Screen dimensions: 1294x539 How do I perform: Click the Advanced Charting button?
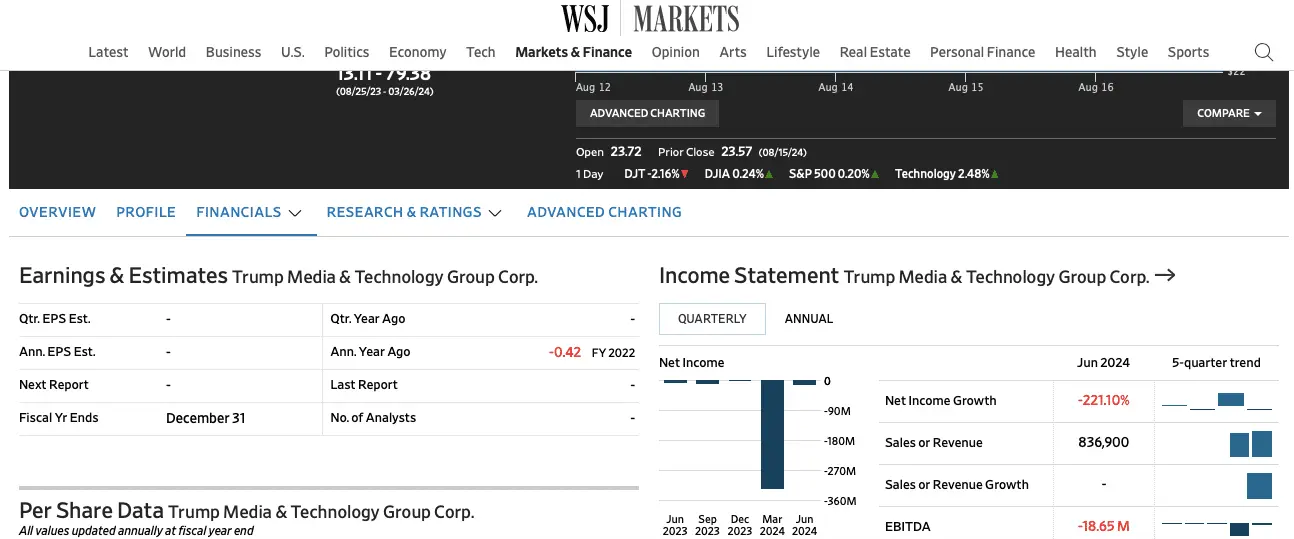coord(647,113)
